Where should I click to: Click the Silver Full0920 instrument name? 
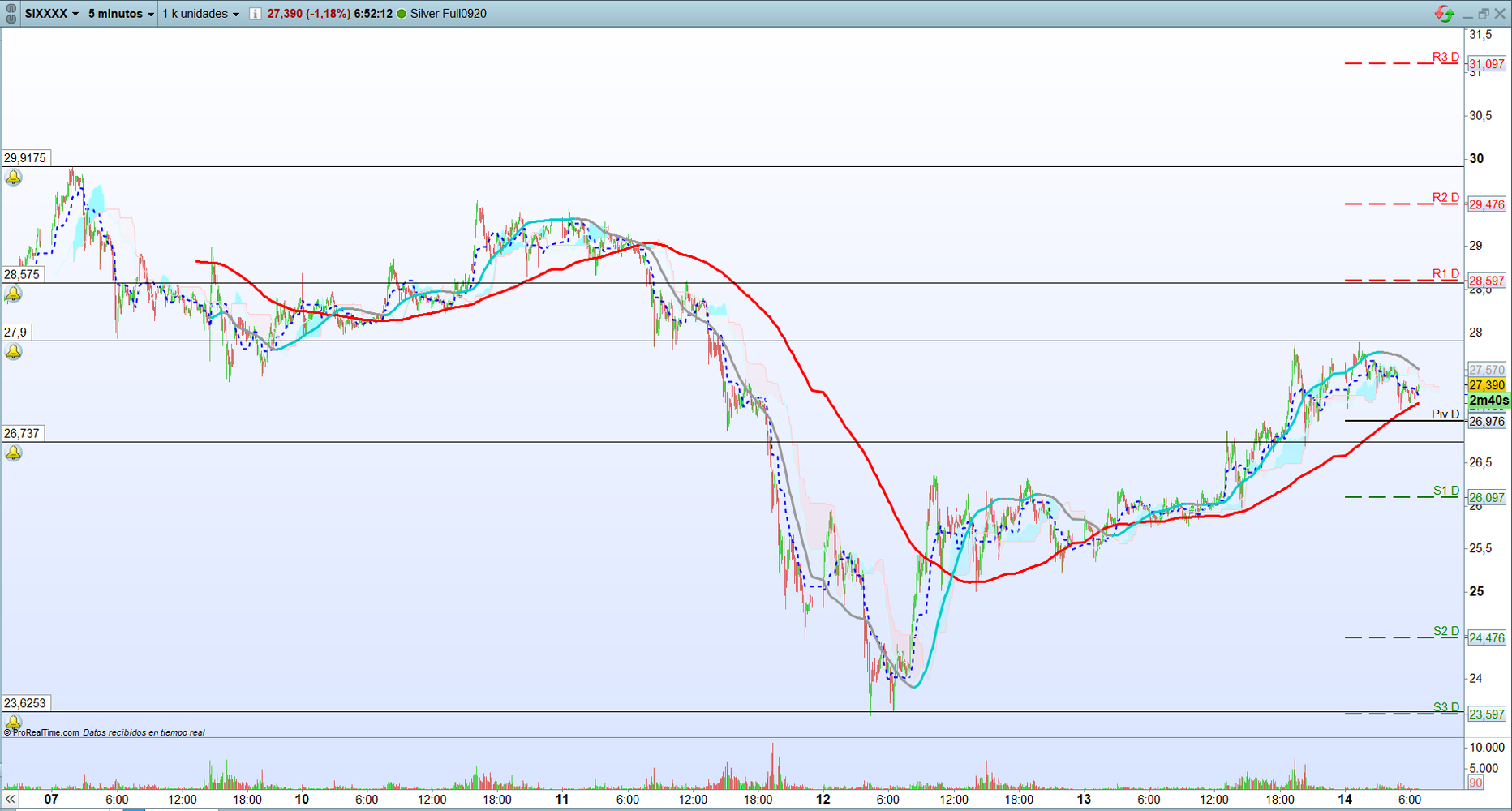(x=449, y=14)
